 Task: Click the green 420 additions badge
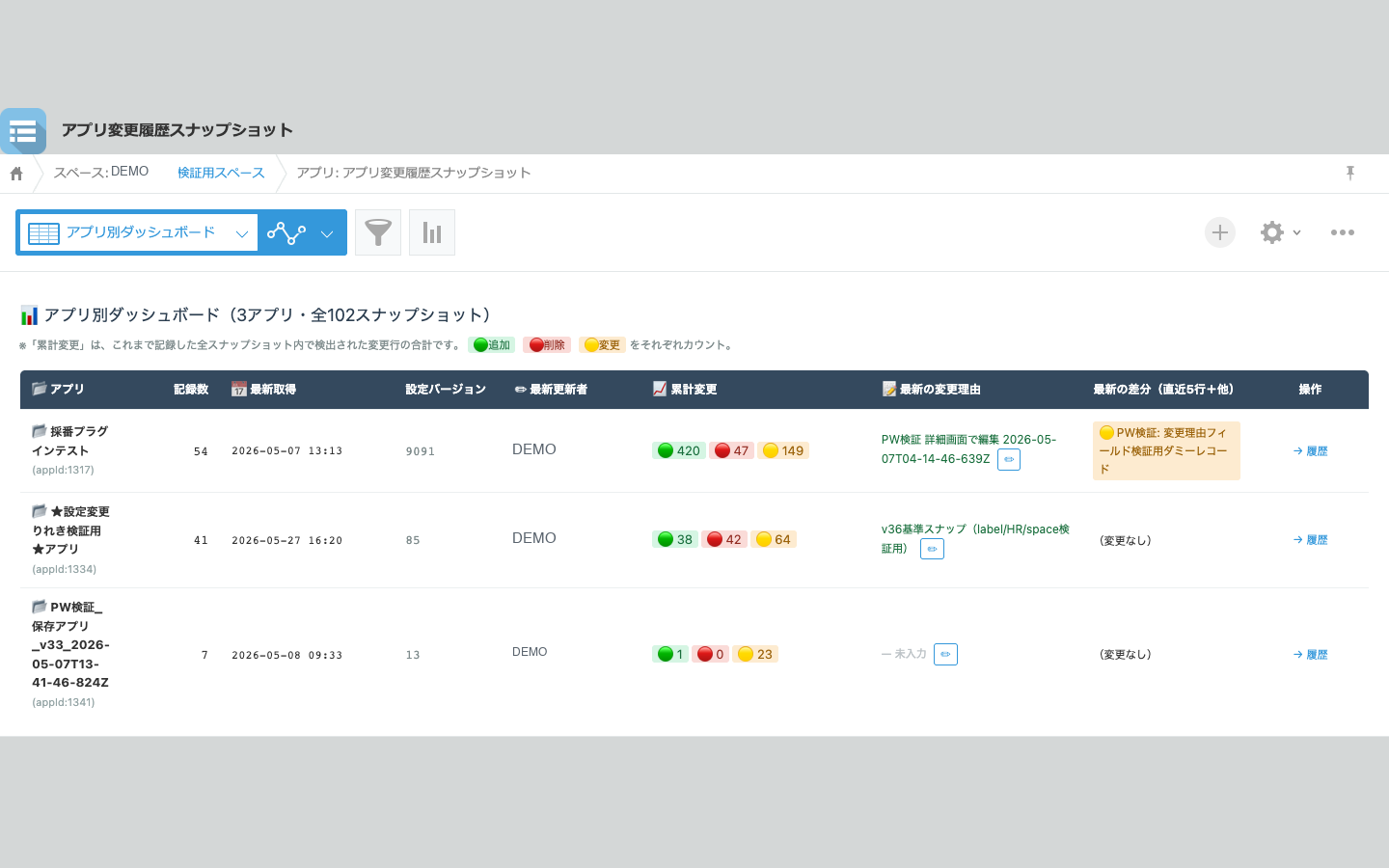[x=679, y=450]
